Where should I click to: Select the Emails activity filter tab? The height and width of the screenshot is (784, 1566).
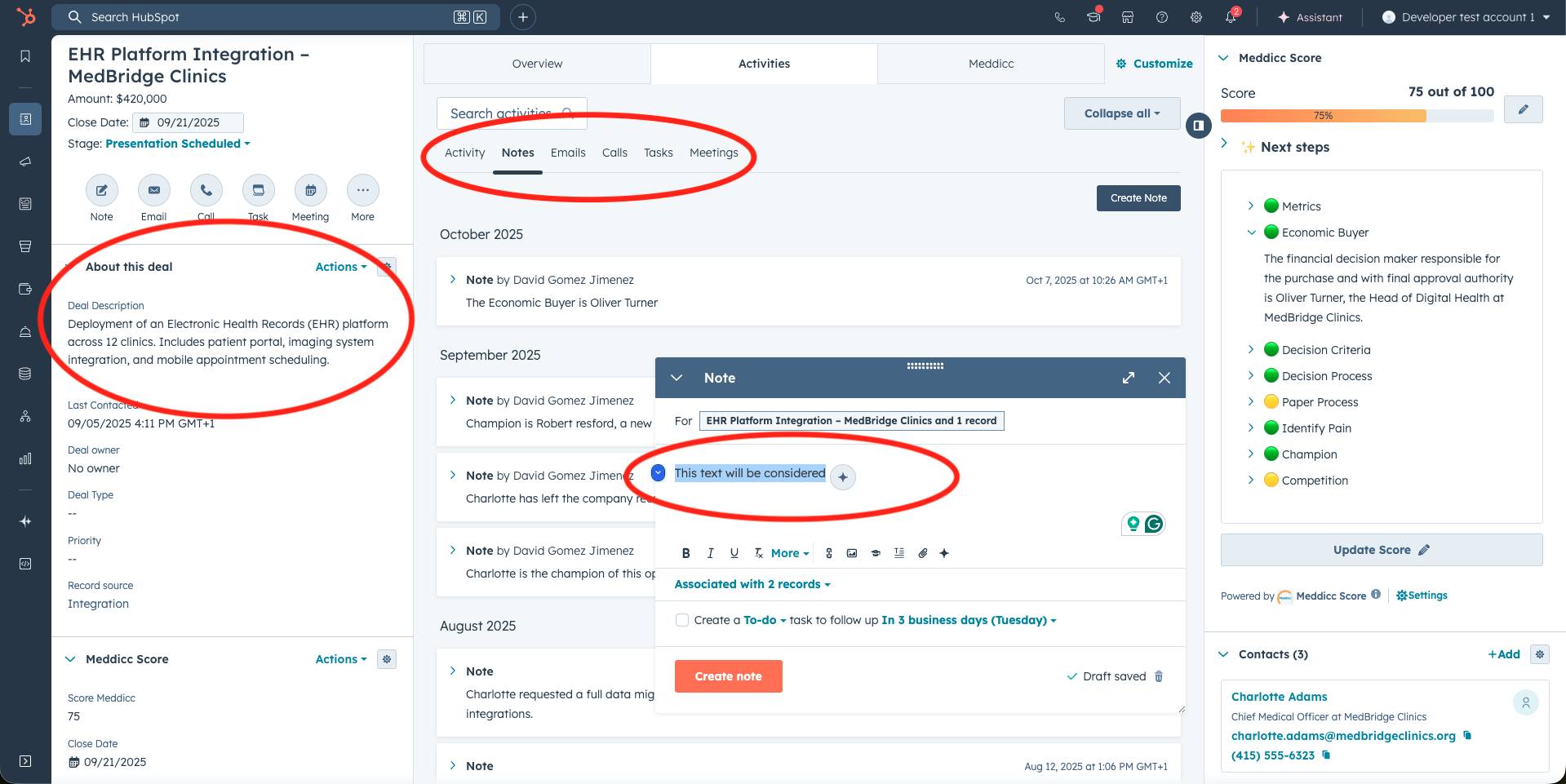pos(568,153)
